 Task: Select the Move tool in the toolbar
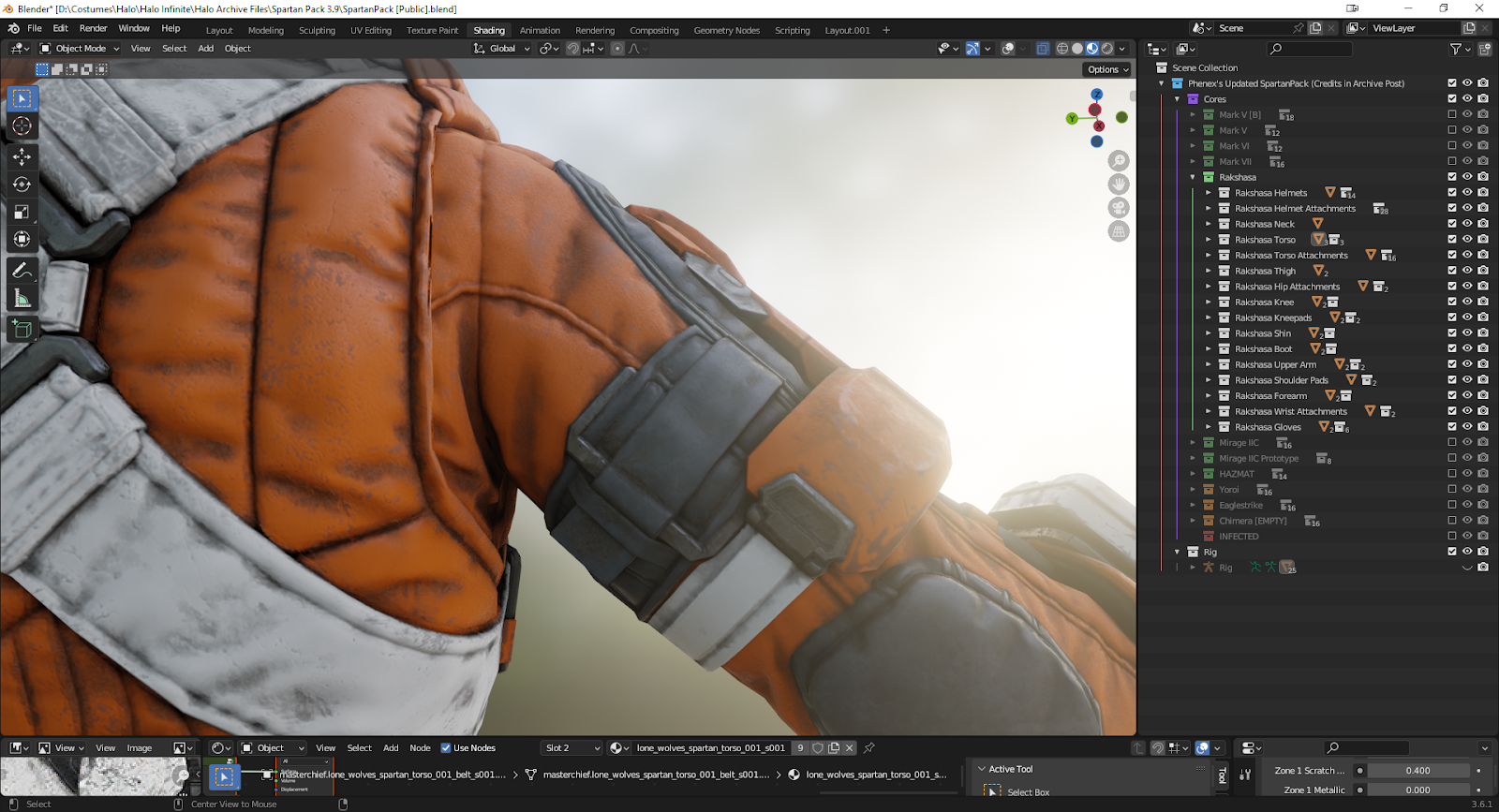[x=22, y=157]
